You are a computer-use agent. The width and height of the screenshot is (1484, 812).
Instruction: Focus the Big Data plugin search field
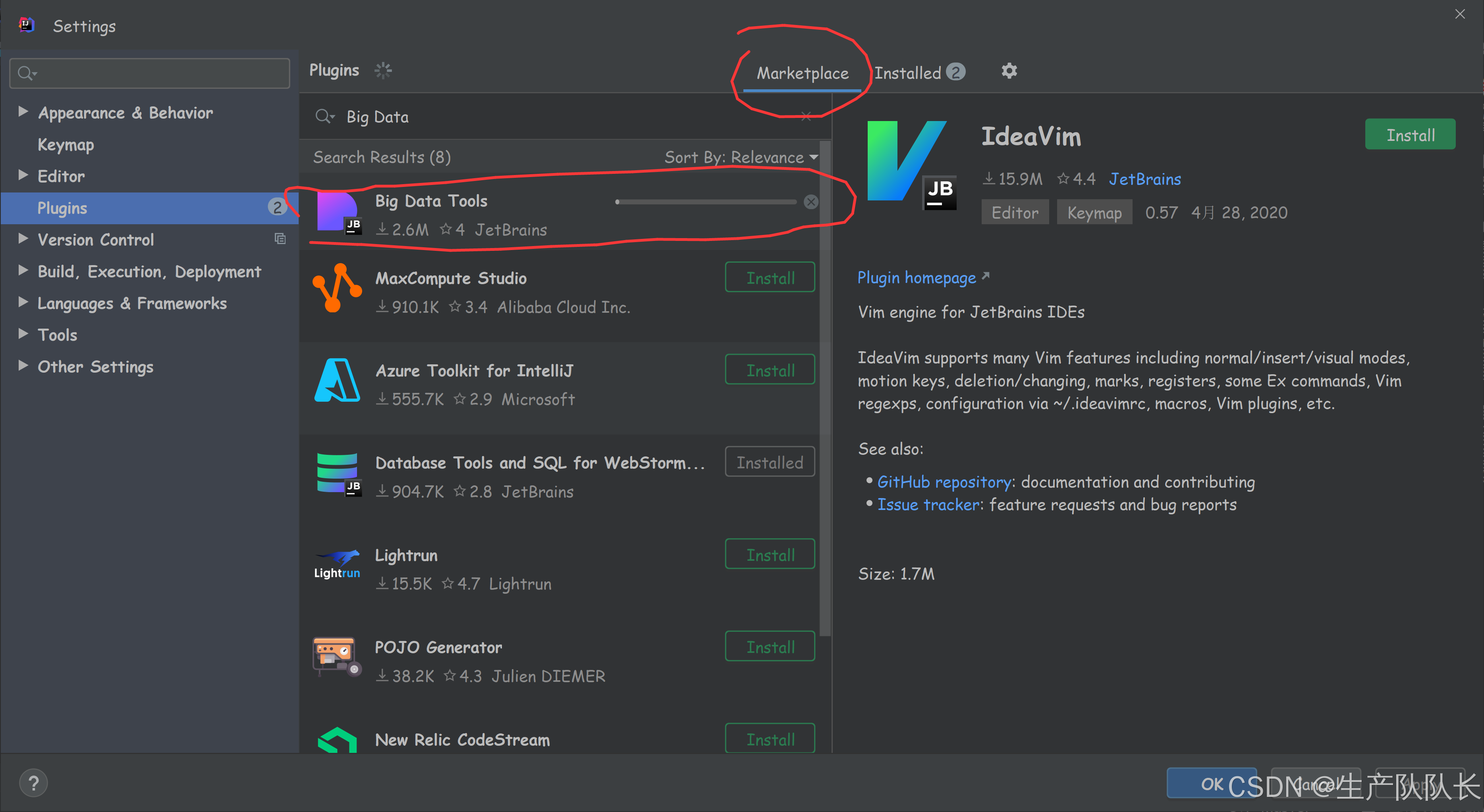(565, 117)
